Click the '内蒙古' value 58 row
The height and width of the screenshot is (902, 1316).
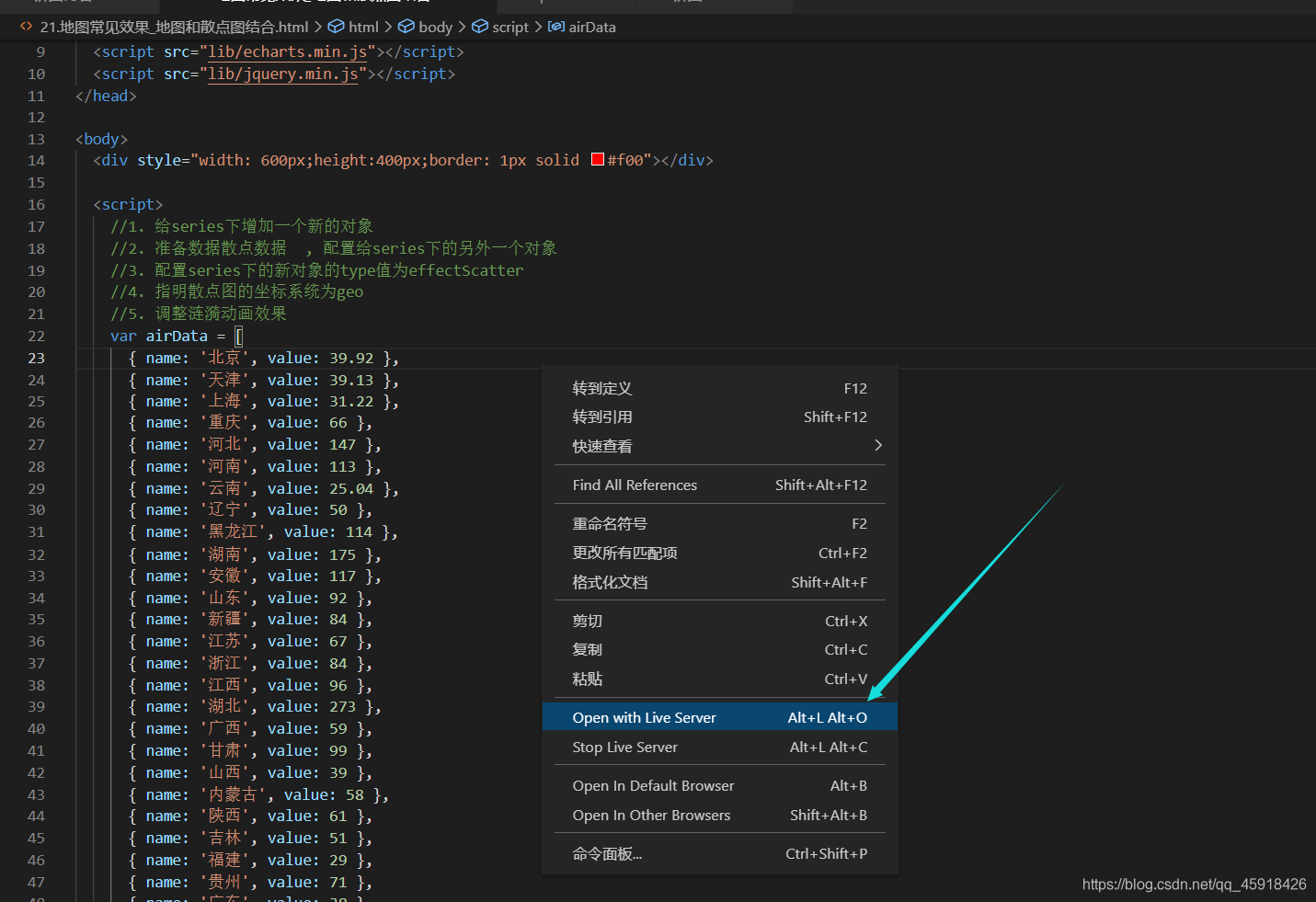[258, 794]
